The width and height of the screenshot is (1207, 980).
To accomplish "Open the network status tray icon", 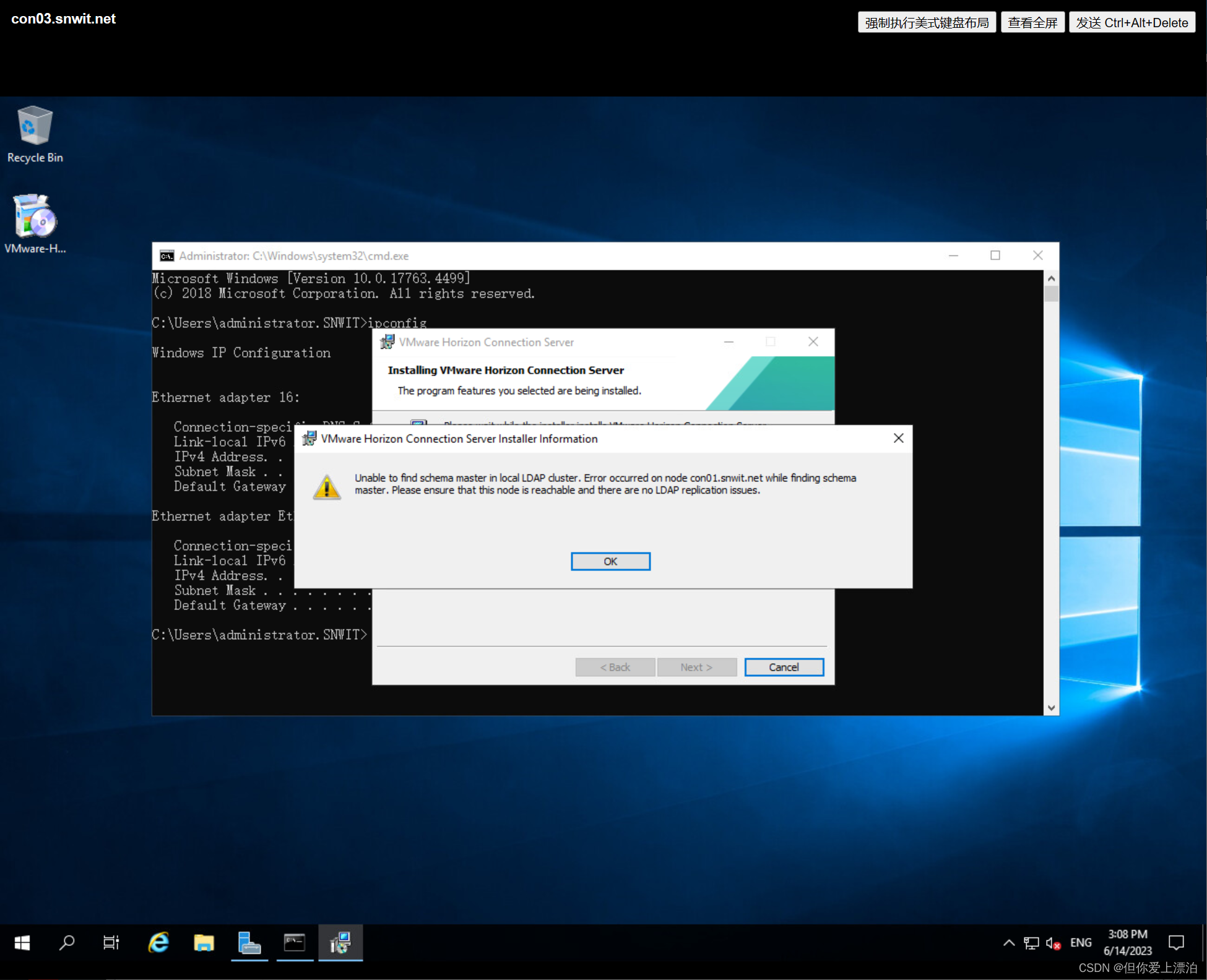I will (1031, 943).
